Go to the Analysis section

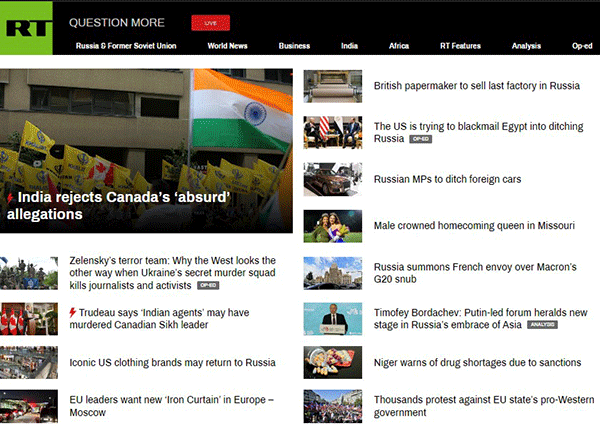526,46
